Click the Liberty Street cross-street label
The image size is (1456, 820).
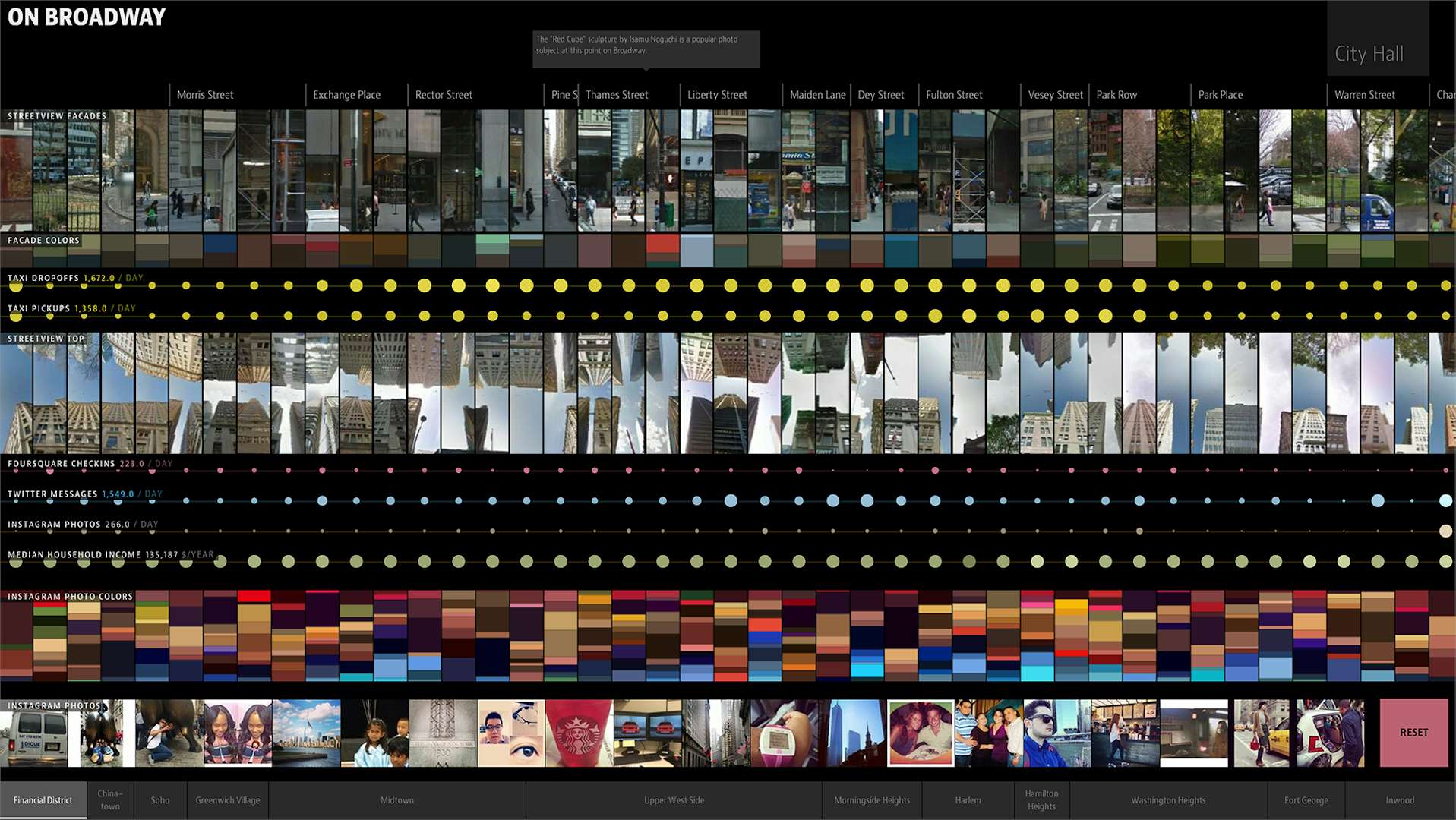(717, 95)
